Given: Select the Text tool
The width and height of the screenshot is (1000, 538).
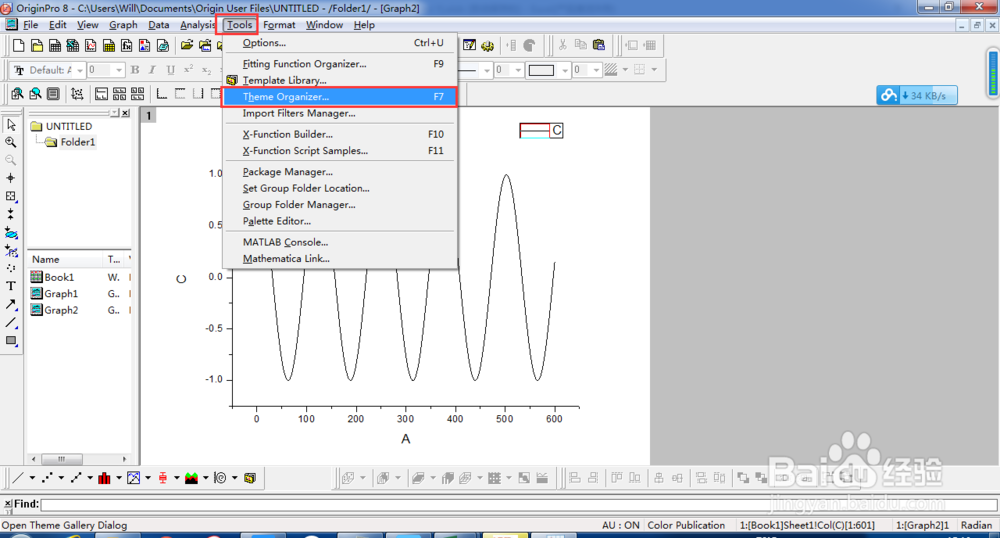Looking at the screenshot, I should coord(11,286).
